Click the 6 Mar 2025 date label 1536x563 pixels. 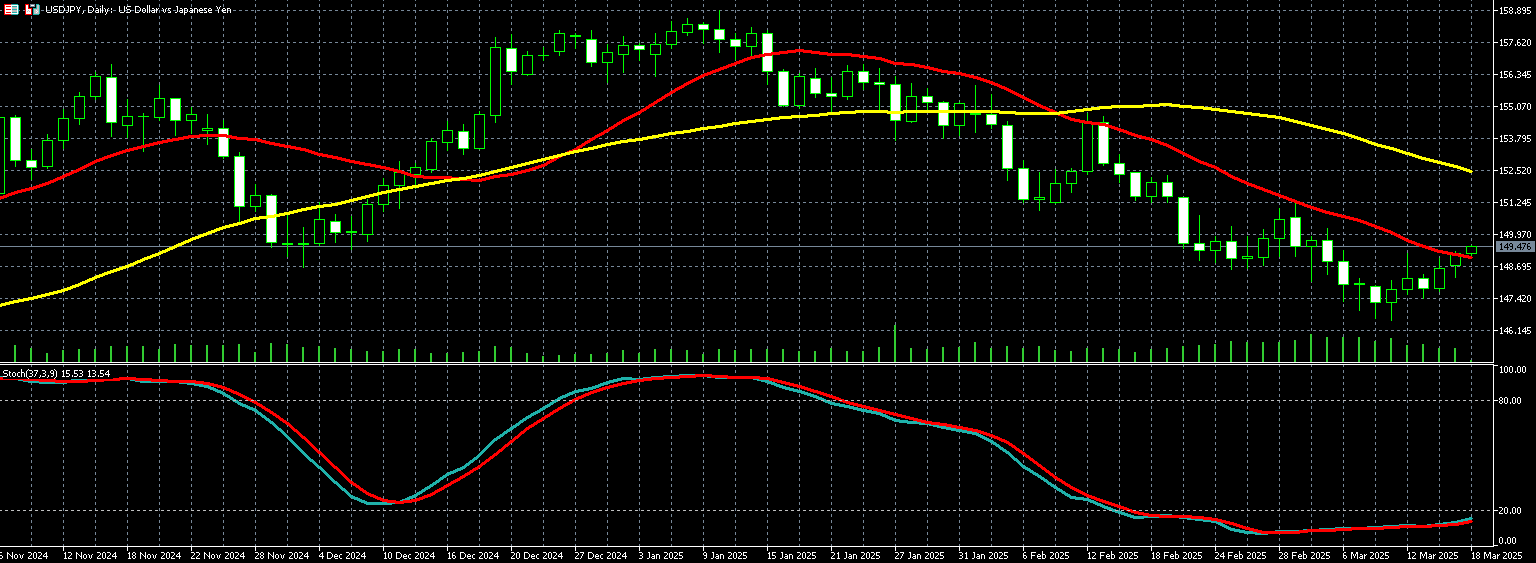pos(1367,555)
